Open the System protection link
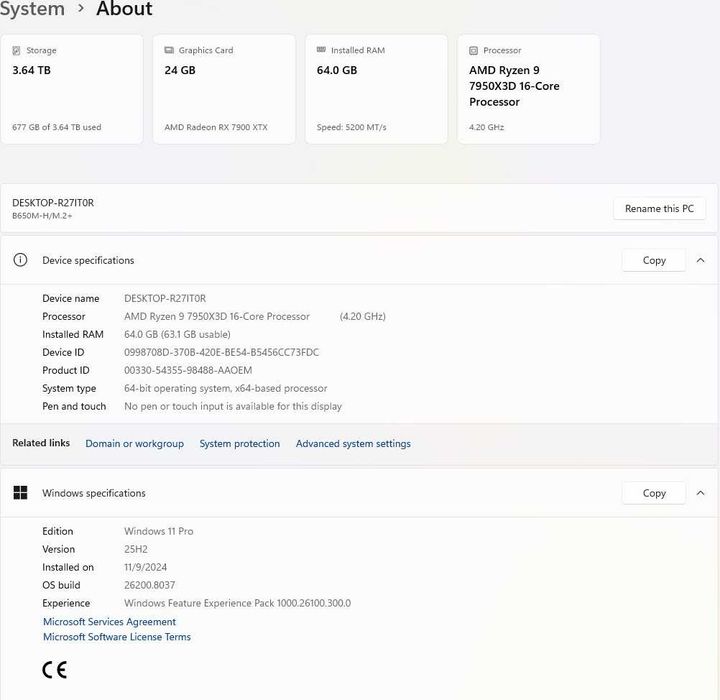This screenshot has height=700, width=720. tap(239, 444)
